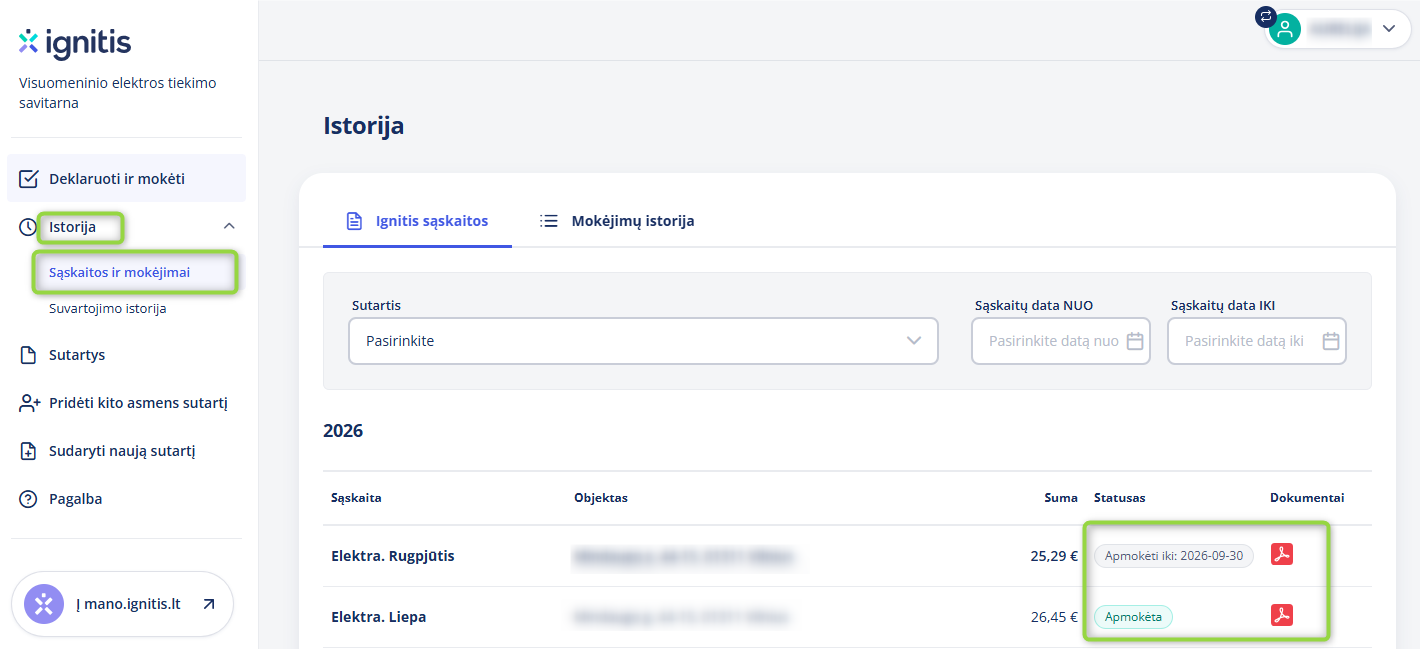The image size is (1420, 649).
Task: Download PDF for Elektra. Rugpjūtis invoice
Action: click(x=1282, y=554)
